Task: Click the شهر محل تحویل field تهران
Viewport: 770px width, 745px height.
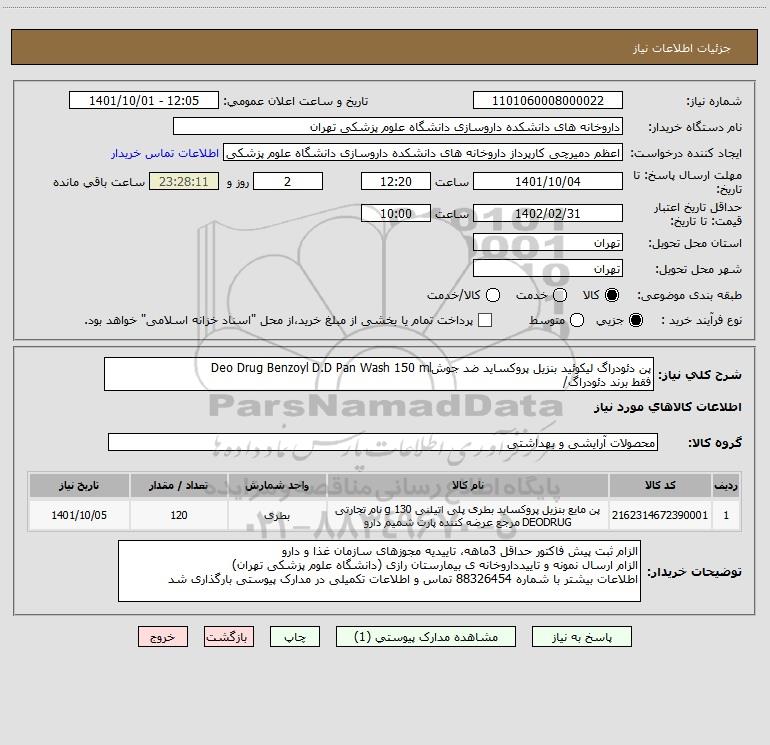Action: point(548,268)
